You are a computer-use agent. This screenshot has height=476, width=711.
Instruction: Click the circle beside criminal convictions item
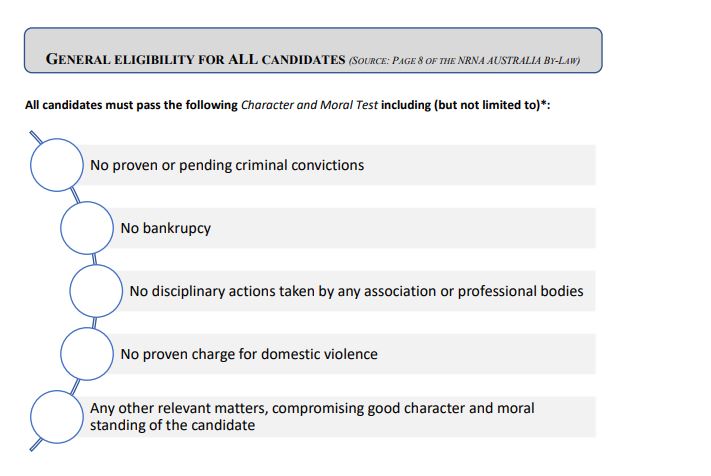pos(57,165)
